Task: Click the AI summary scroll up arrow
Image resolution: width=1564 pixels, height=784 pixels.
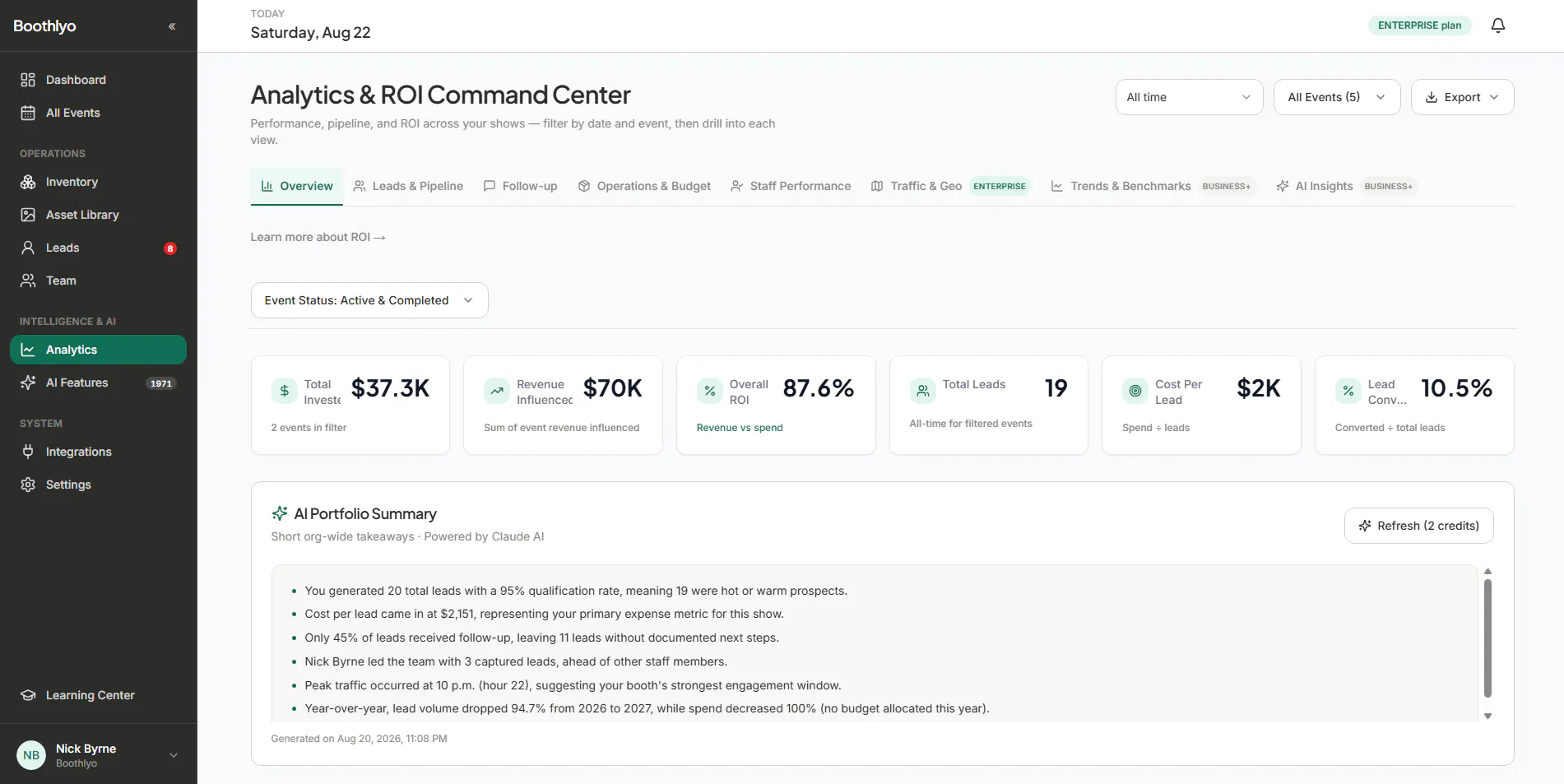Action: pos(1487,571)
